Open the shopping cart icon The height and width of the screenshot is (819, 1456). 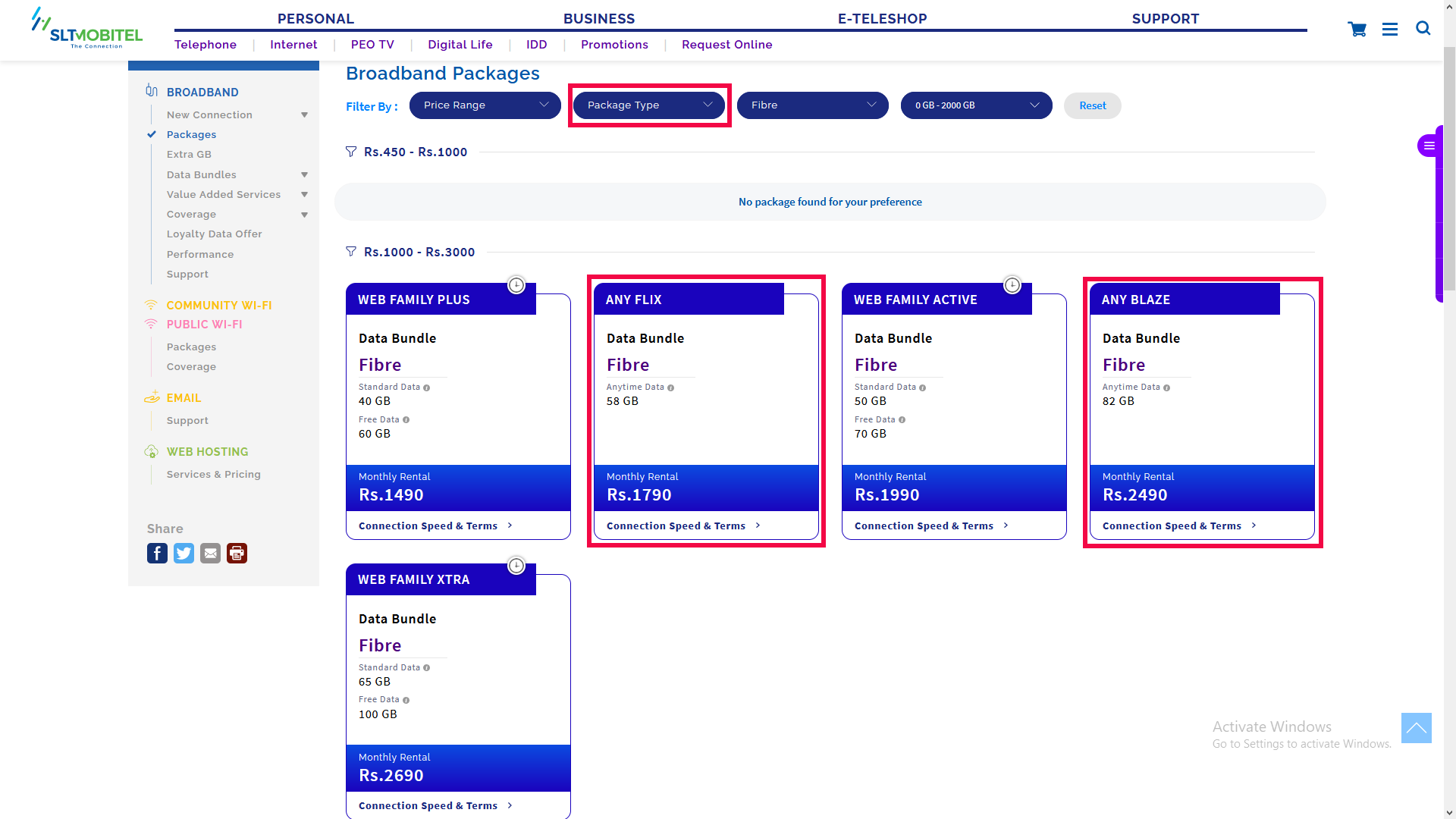tap(1357, 29)
